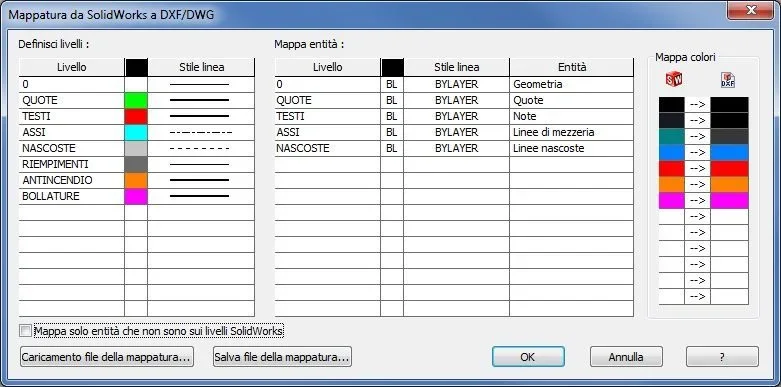This screenshot has height=387, width=781.
Task: Click the Quote entity cell
Action: point(571,100)
